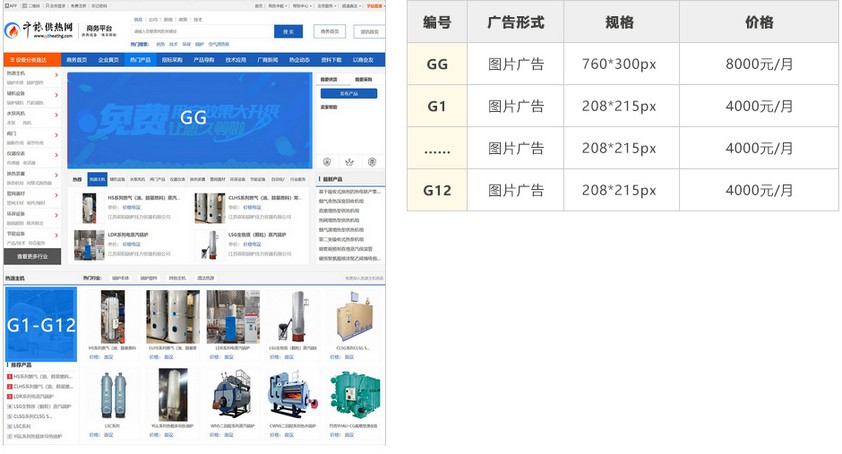This screenshot has height=454, width=842.
Task: Open the G1-G12 ad image tile
Action: [41, 325]
